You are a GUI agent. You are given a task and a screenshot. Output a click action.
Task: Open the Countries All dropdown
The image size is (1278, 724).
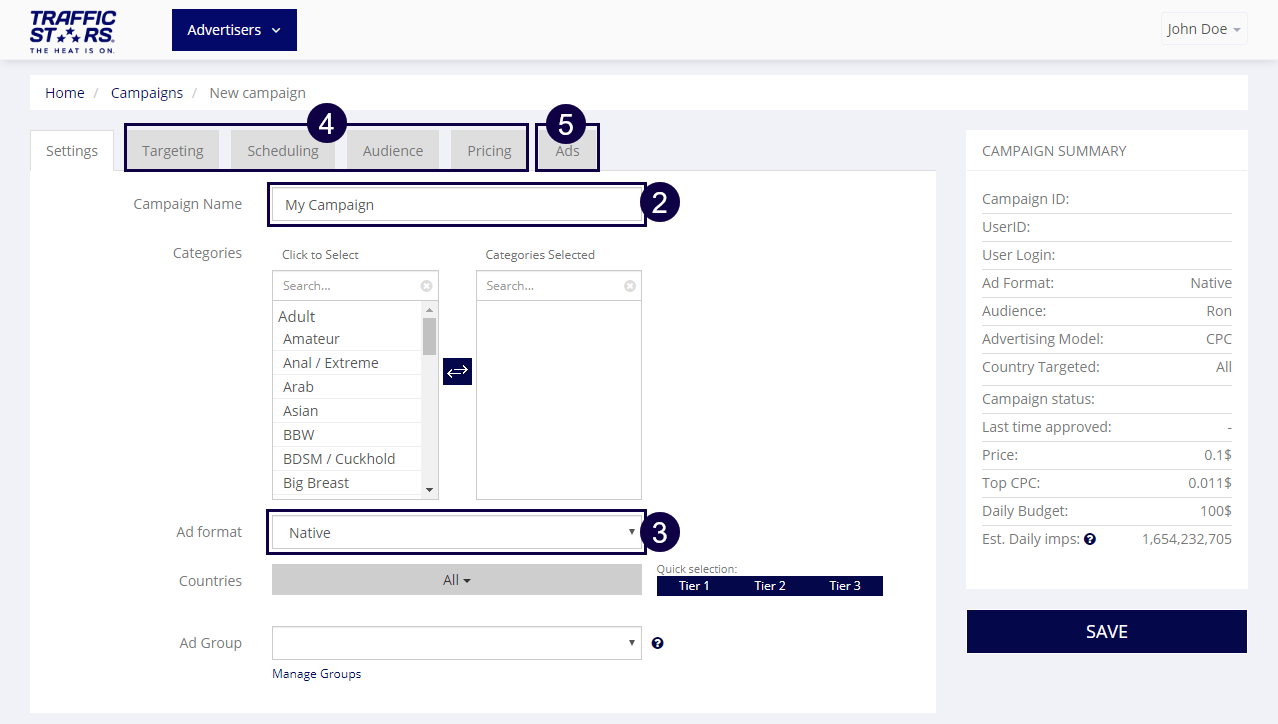tap(456, 580)
